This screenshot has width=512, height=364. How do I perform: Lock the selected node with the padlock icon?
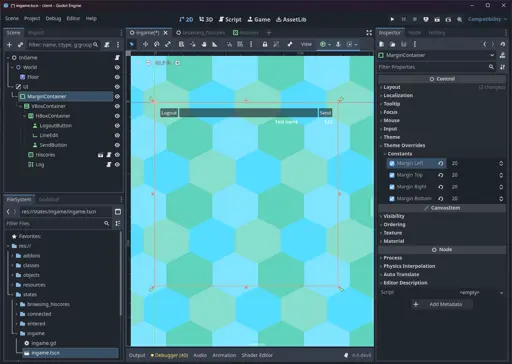tap(265, 44)
